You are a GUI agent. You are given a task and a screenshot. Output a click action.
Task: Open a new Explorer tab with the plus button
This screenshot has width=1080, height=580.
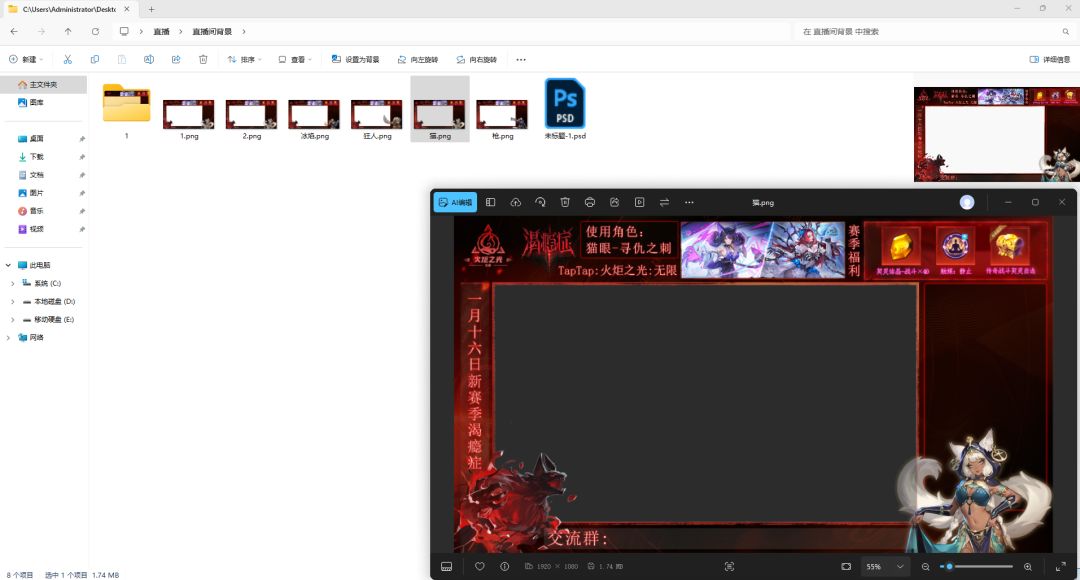click(152, 9)
